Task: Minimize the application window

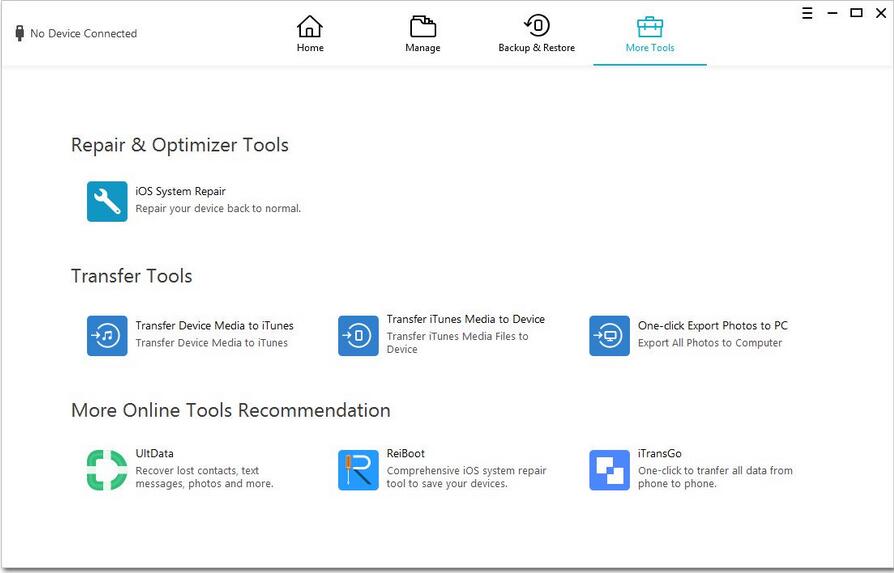Action: [832, 13]
